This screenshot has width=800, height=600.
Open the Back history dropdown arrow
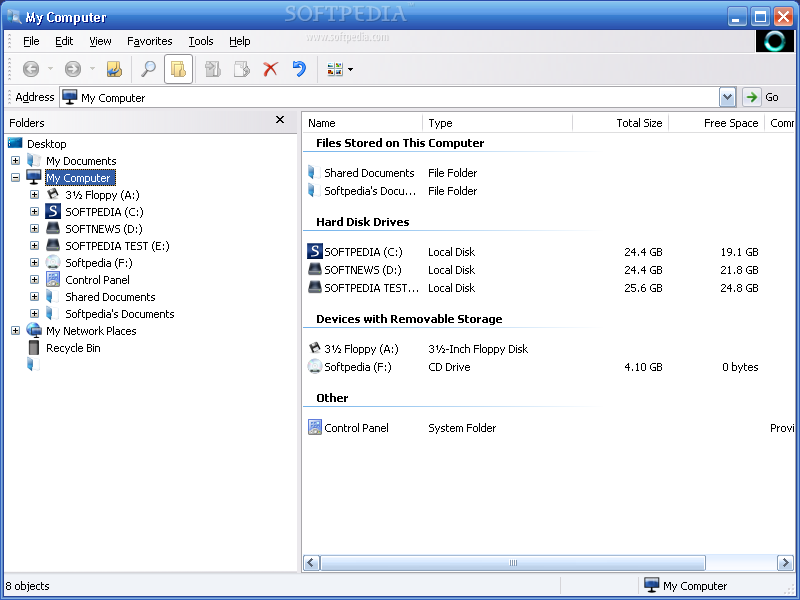50,68
